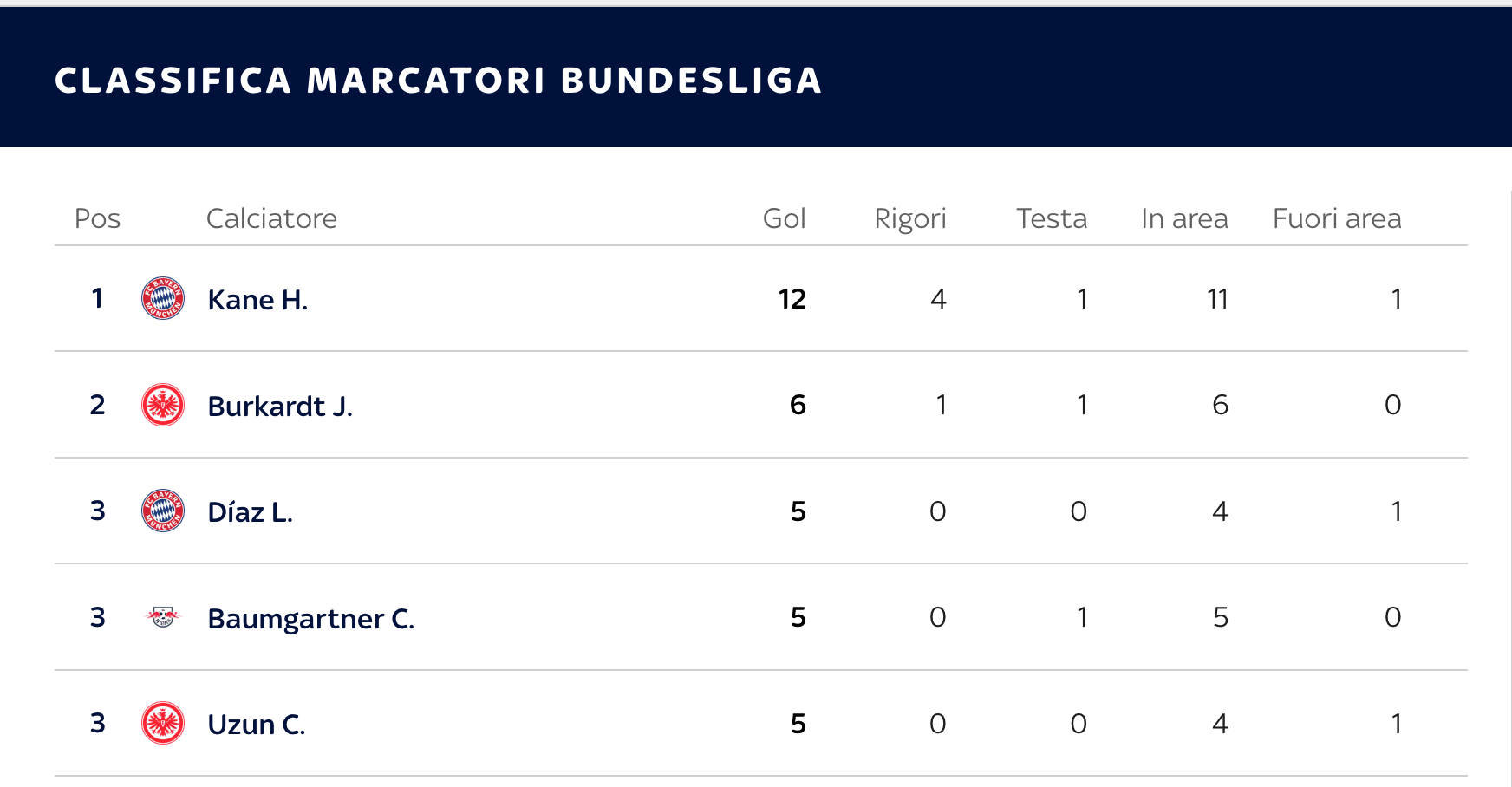The height and width of the screenshot is (787, 1512).
Task: Click the Testa column header
Action: [x=1051, y=218]
